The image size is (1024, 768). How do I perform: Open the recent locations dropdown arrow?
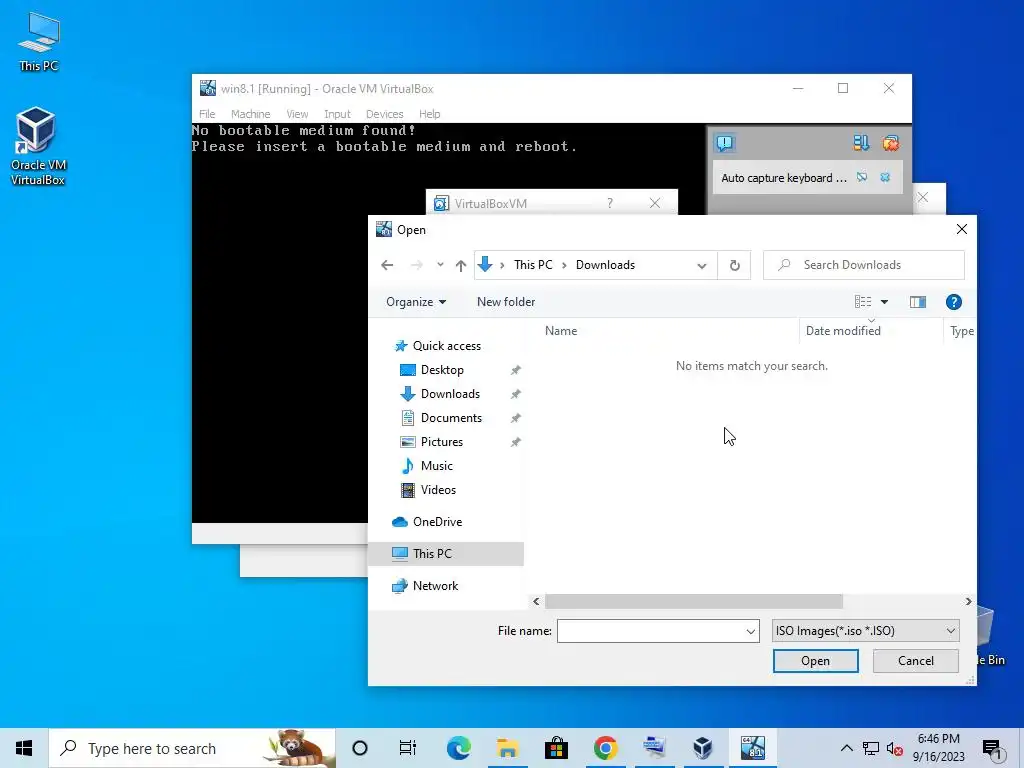(x=440, y=264)
